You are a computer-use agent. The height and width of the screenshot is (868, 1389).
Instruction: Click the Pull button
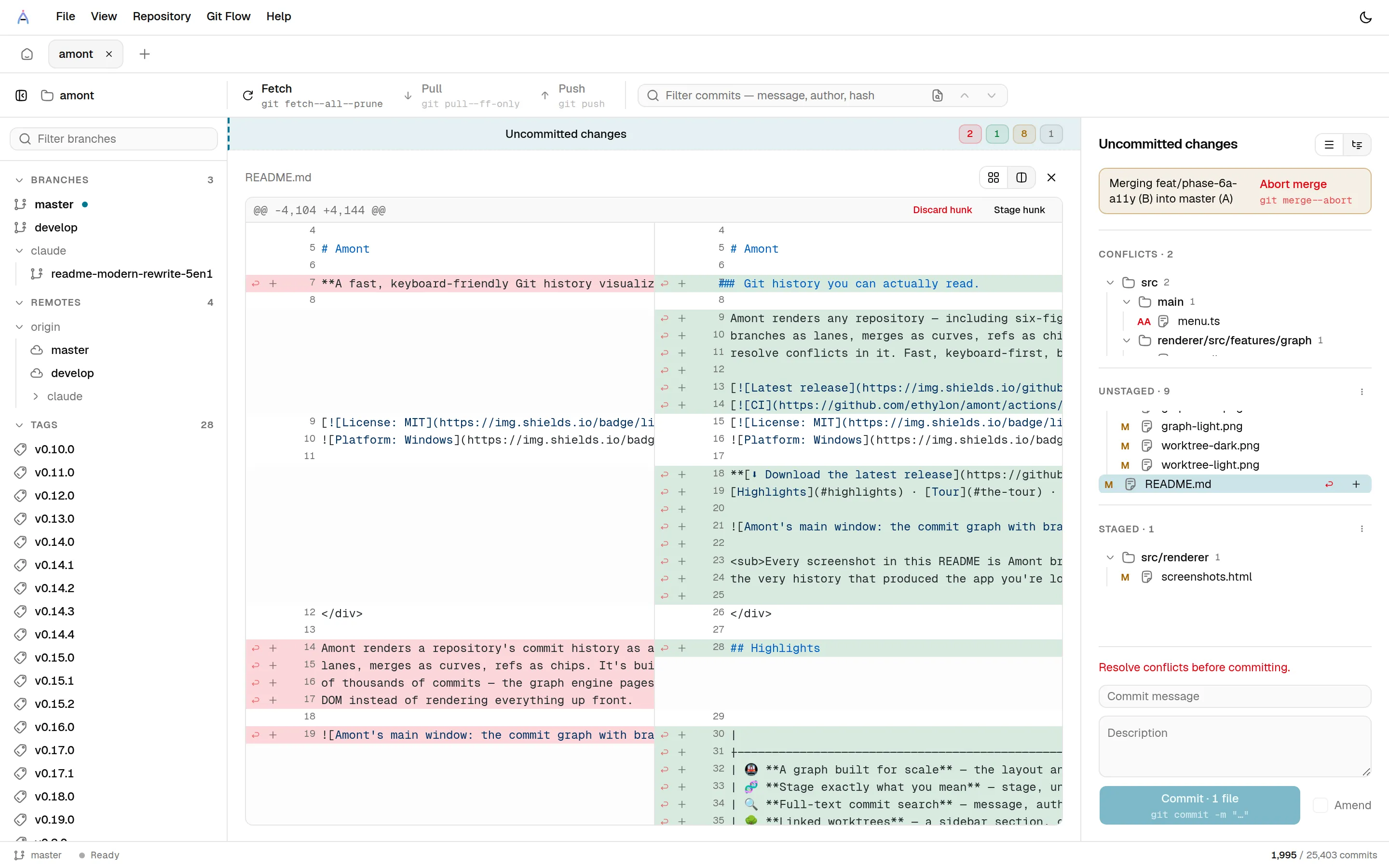[x=462, y=95]
